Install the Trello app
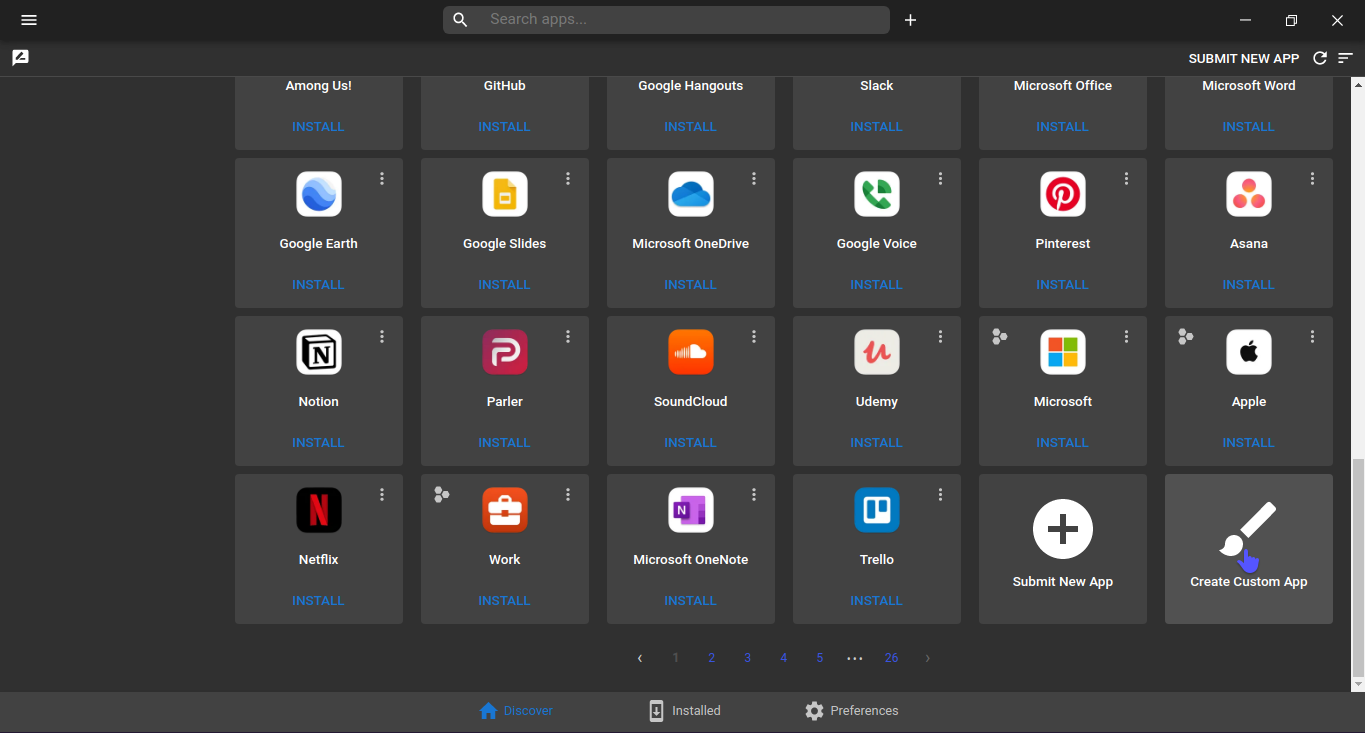Image resolution: width=1365 pixels, height=733 pixels. (876, 601)
